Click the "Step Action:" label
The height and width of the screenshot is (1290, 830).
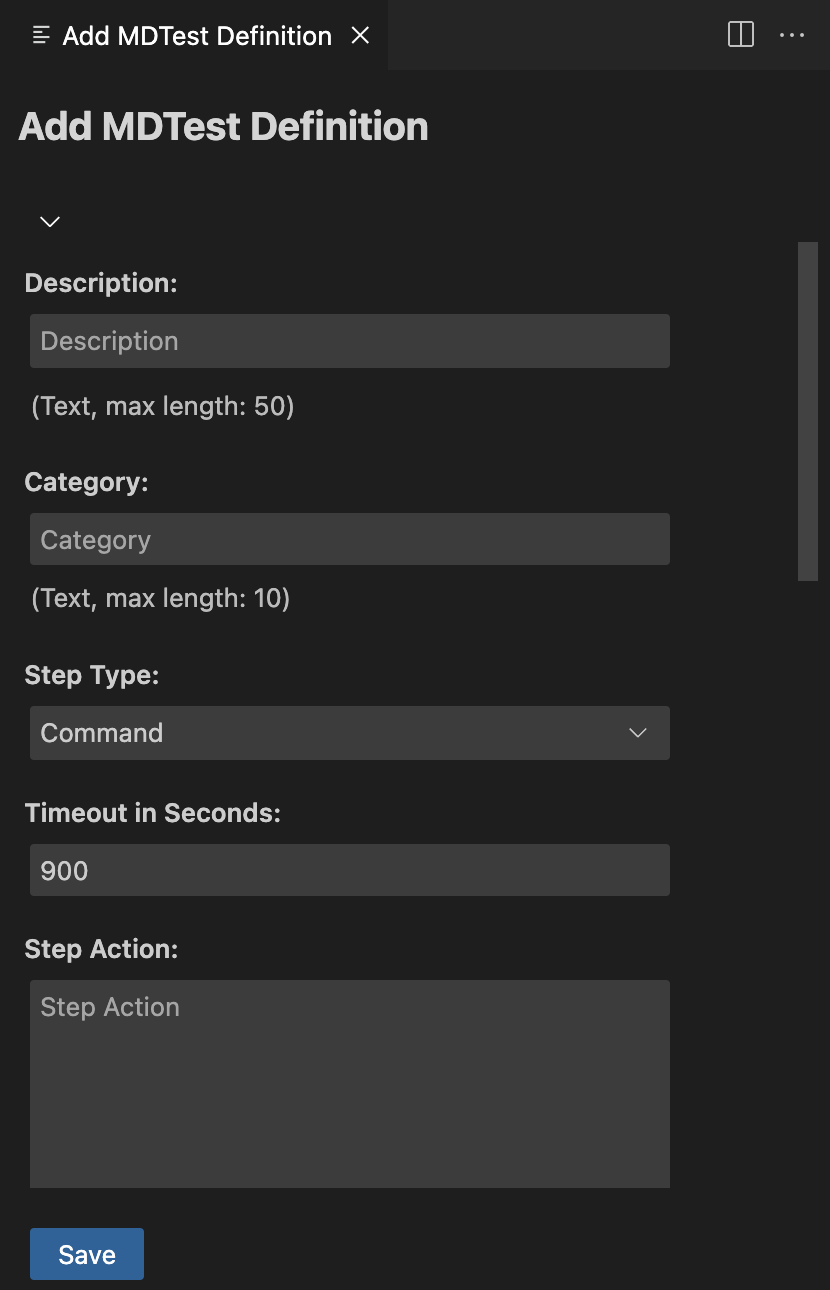click(x=101, y=949)
